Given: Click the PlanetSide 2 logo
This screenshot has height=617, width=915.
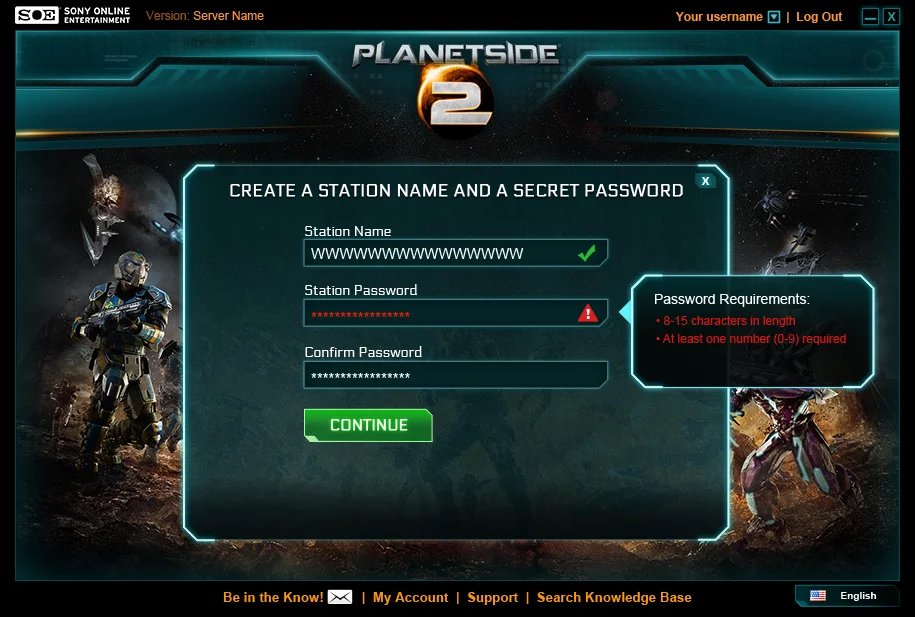Looking at the screenshot, I should point(456,89).
